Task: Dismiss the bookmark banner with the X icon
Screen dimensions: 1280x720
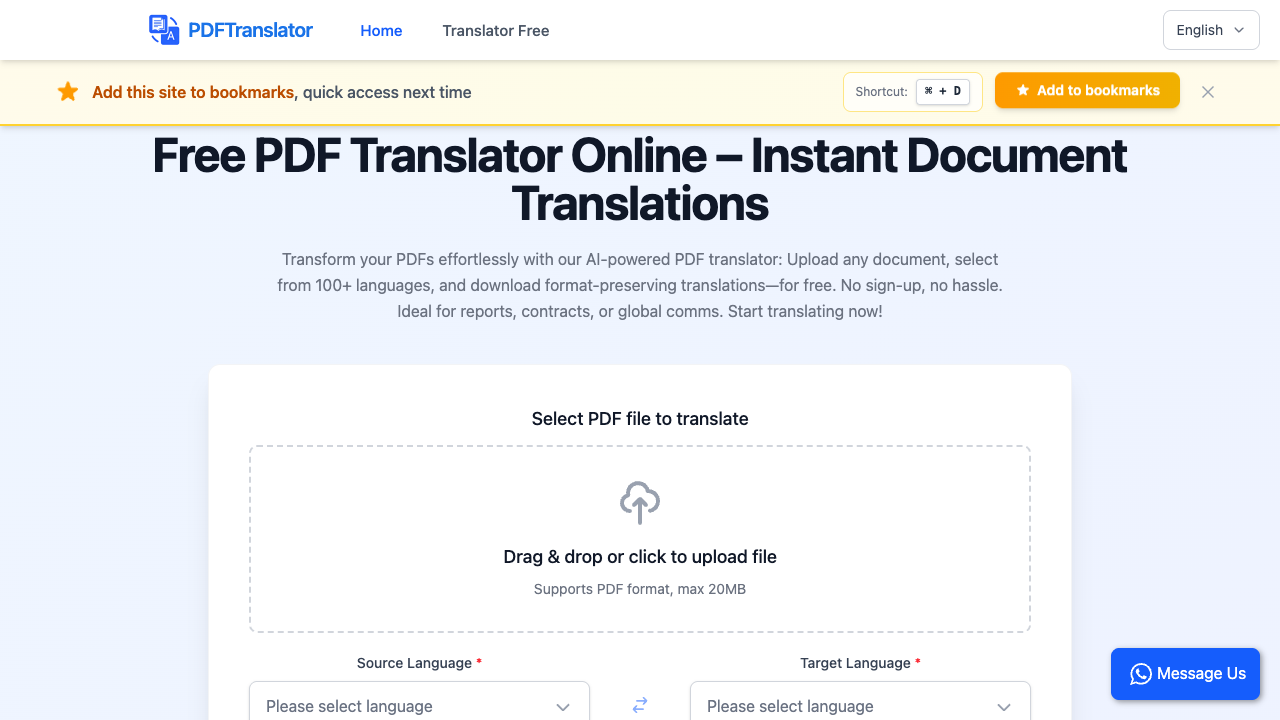Action: click(1207, 91)
